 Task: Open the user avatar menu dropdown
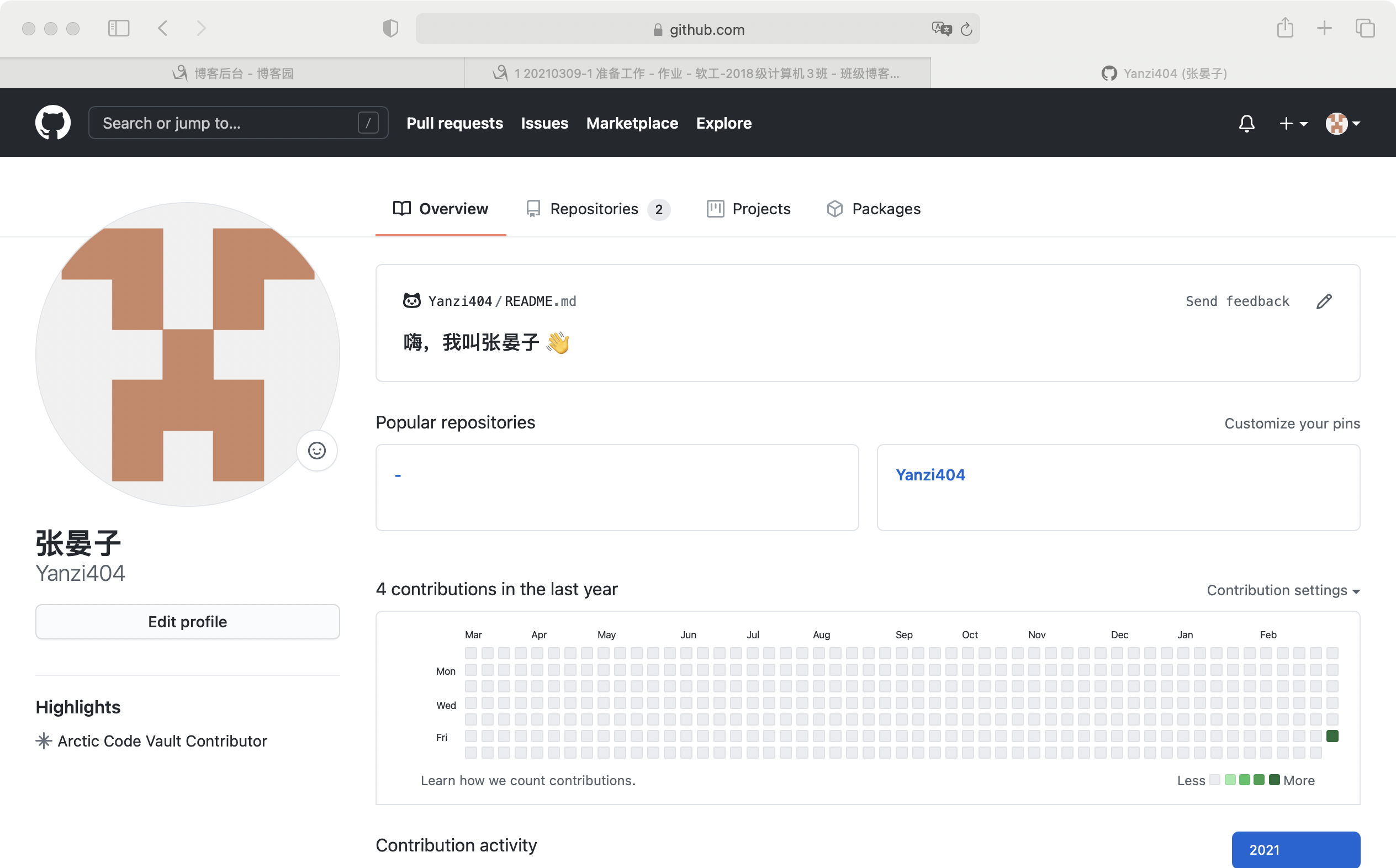(x=1342, y=124)
